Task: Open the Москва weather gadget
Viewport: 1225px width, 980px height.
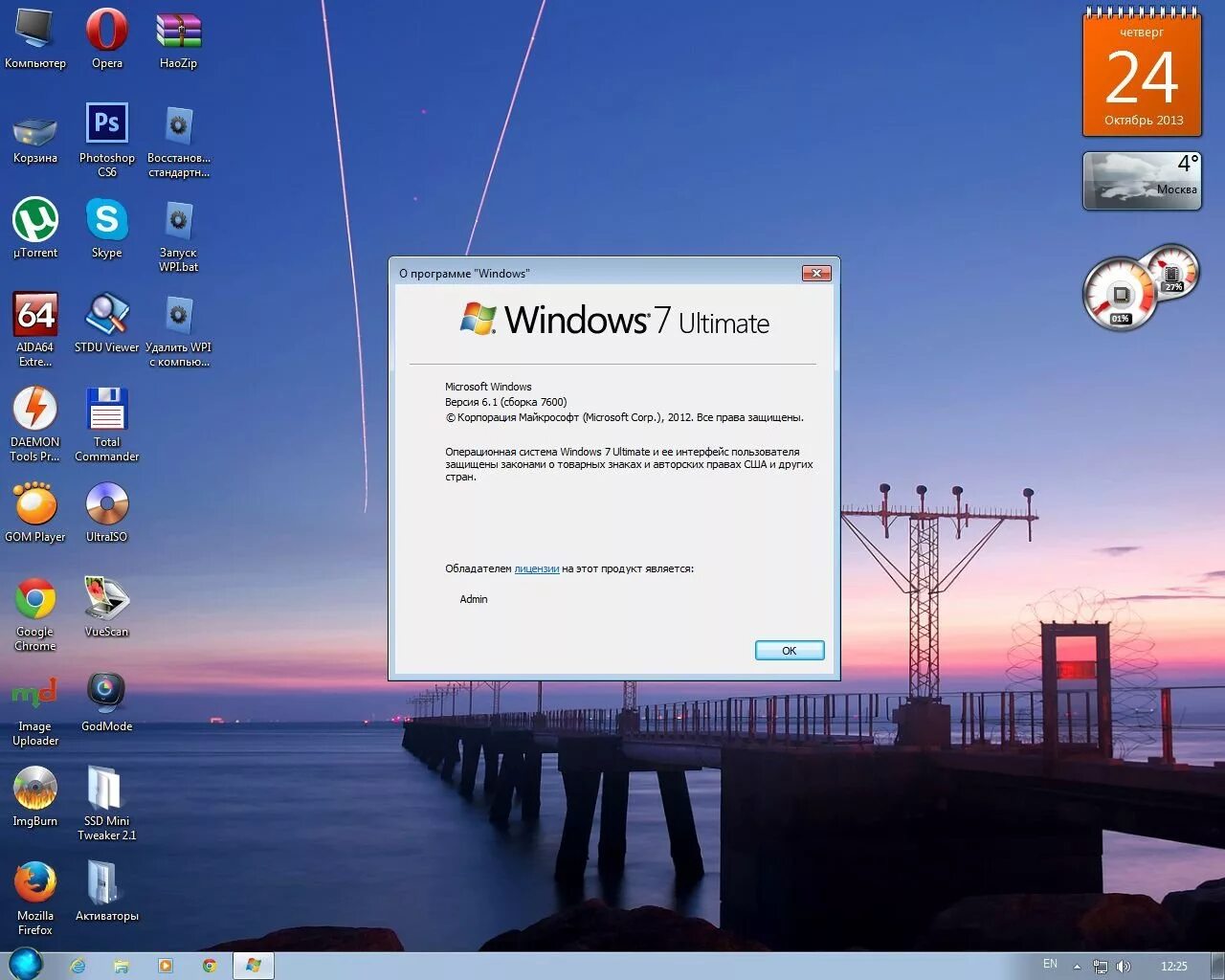Action: (x=1143, y=180)
